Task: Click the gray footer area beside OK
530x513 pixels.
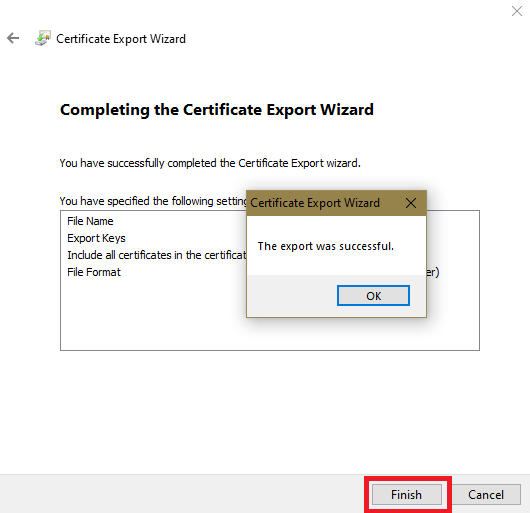Action: tap(292, 296)
